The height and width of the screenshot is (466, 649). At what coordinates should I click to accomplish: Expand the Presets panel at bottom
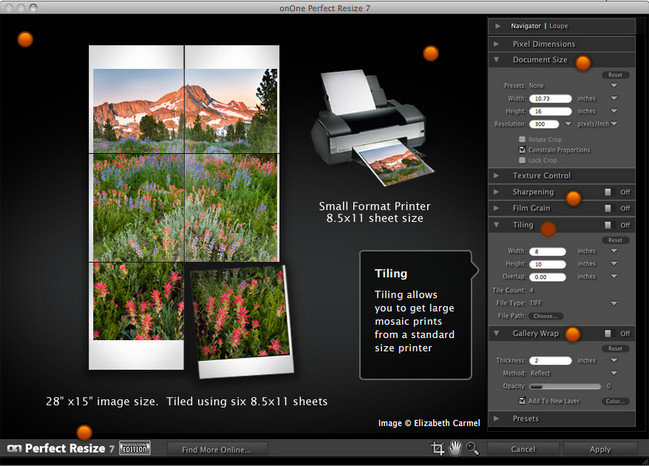pyautogui.click(x=496, y=418)
